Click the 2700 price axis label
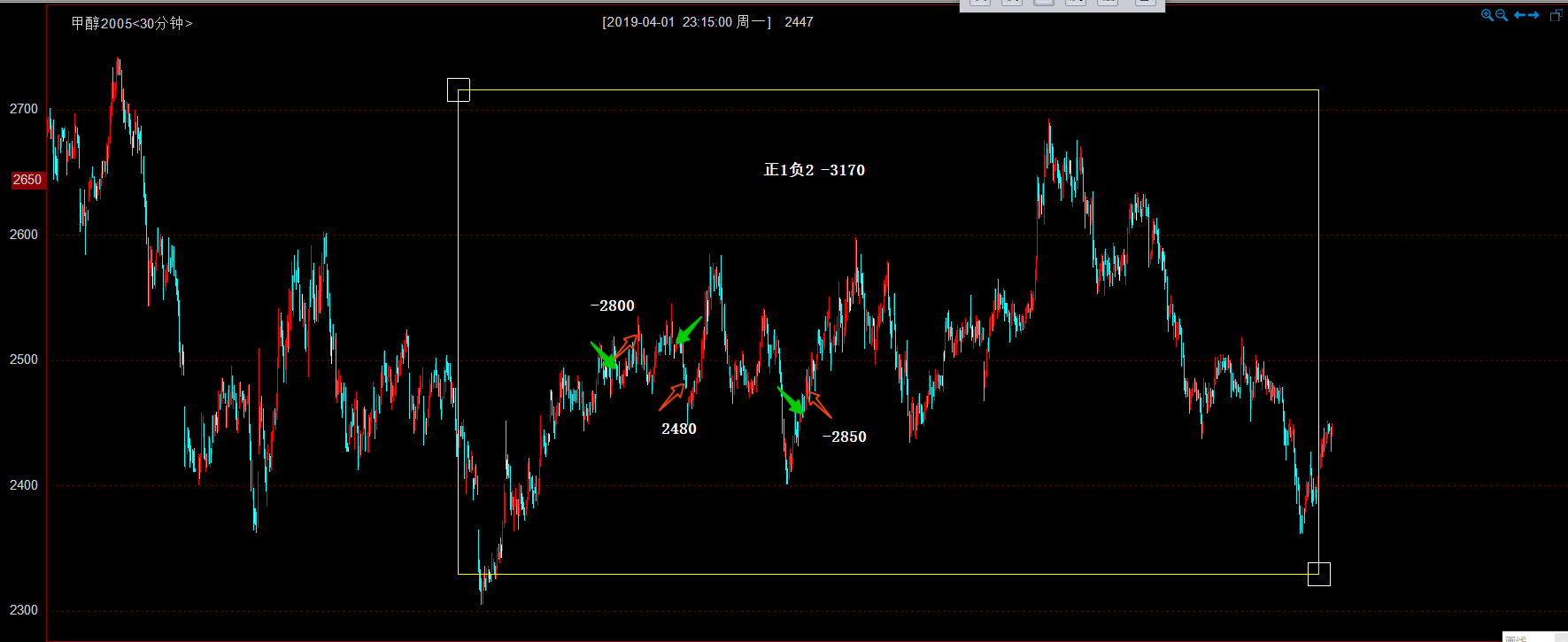Image resolution: width=1568 pixels, height=642 pixels. [24, 109]
